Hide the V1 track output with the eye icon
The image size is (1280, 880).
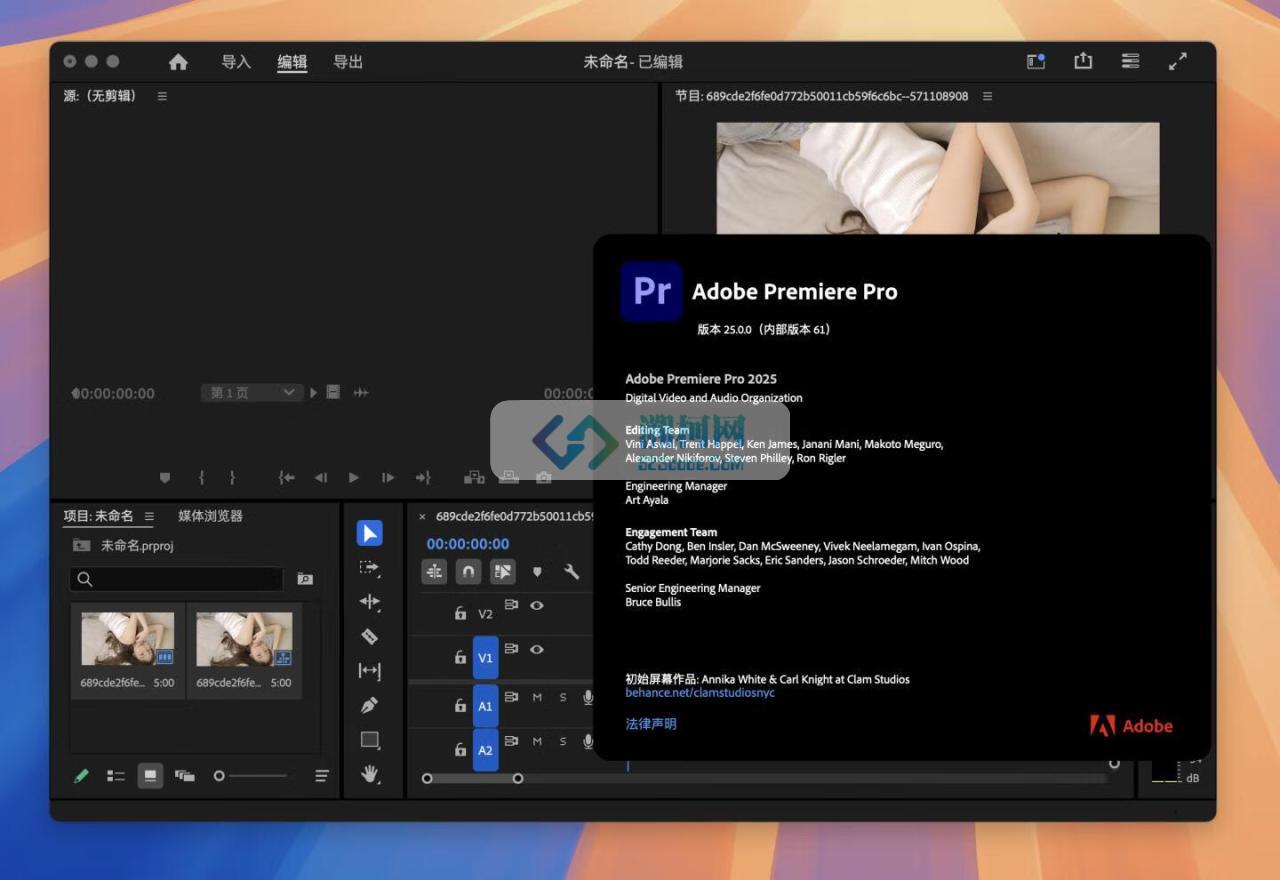537,649
